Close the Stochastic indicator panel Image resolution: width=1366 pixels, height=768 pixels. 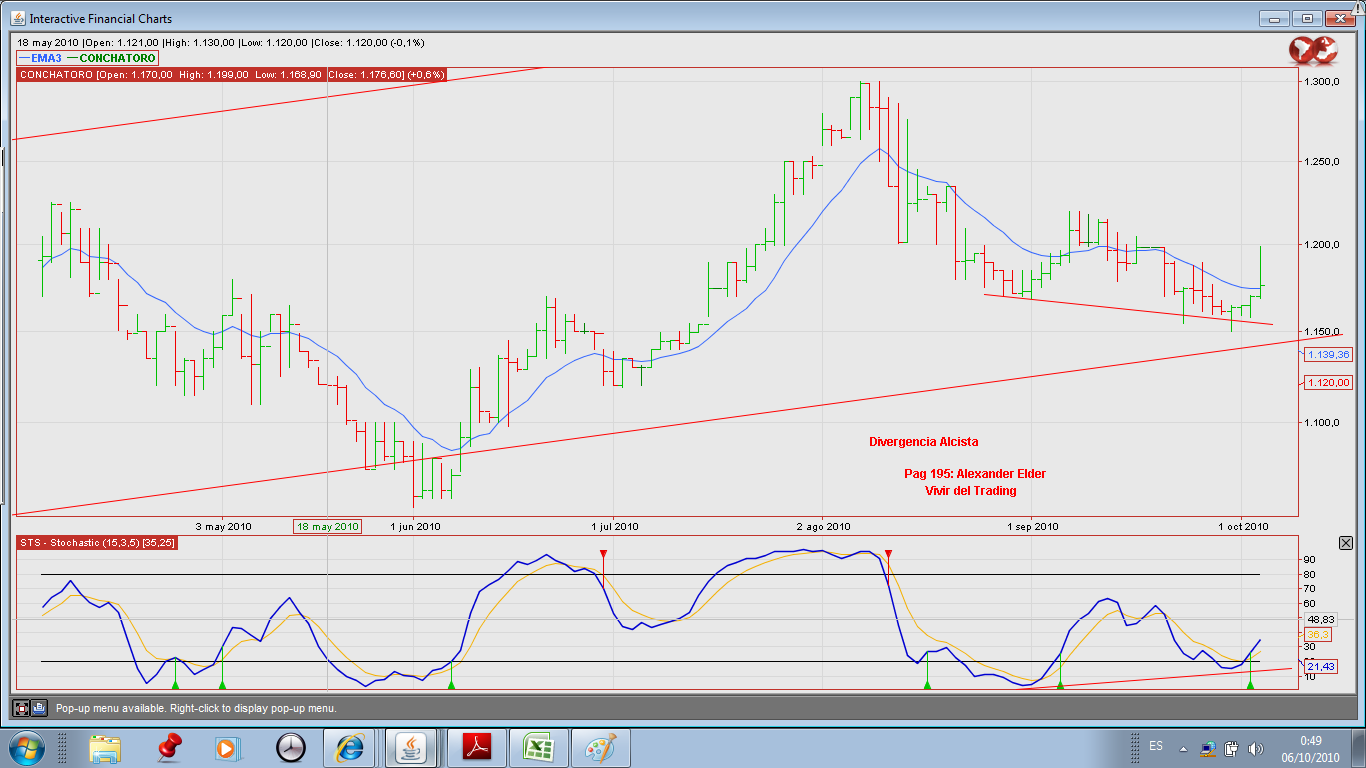tap(1345, 543)
